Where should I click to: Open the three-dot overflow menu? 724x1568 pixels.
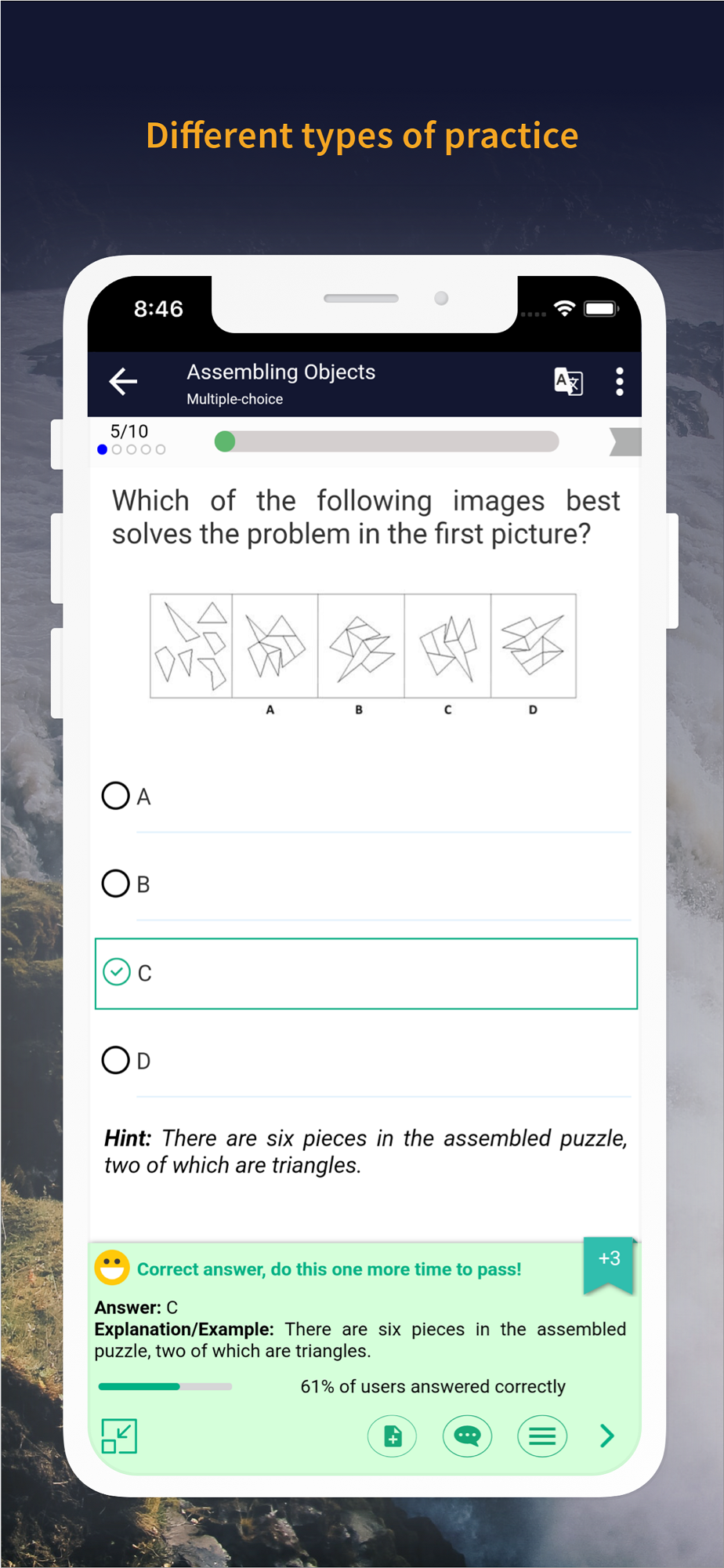[x=620, y=382]
